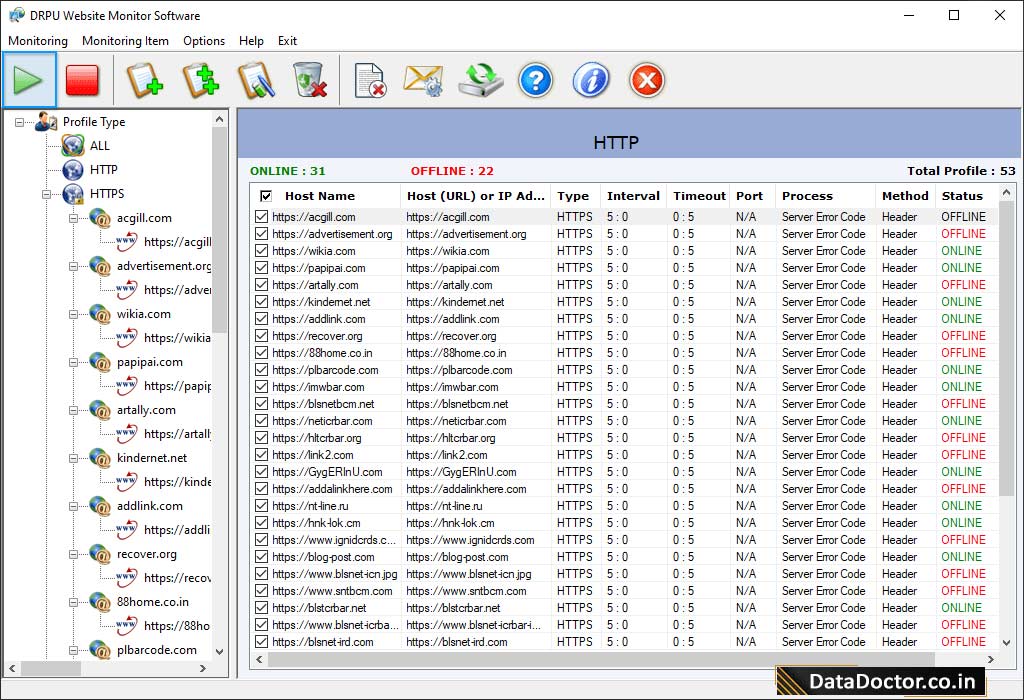Select the ALL profile type
1024x700 pixels.
pos(99,146)
